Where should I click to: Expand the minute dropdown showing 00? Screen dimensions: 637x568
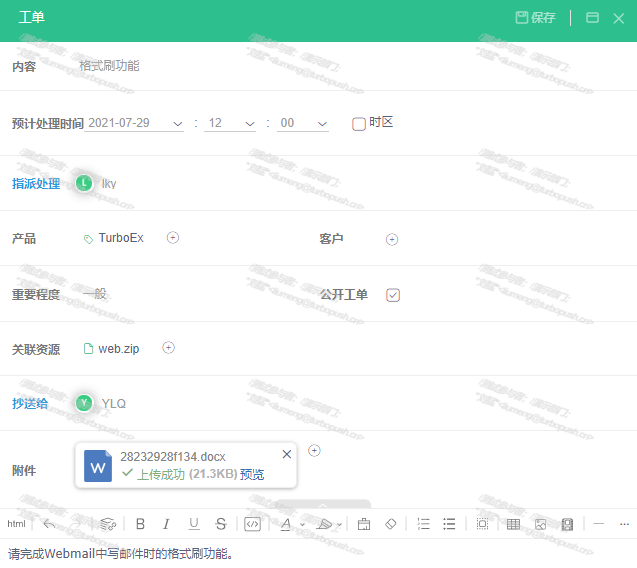pos(304,124)
